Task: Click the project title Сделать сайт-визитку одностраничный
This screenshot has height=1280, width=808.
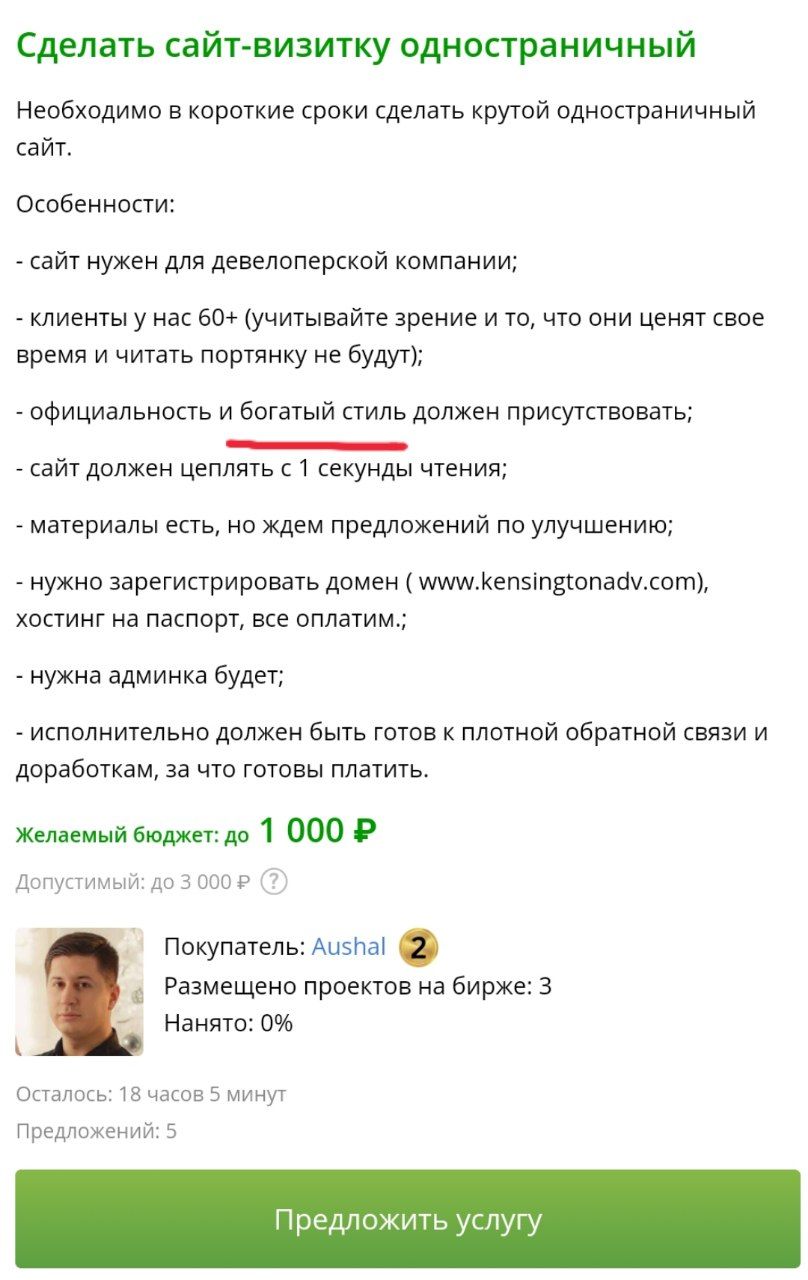Action: click(x=356, y=45)
